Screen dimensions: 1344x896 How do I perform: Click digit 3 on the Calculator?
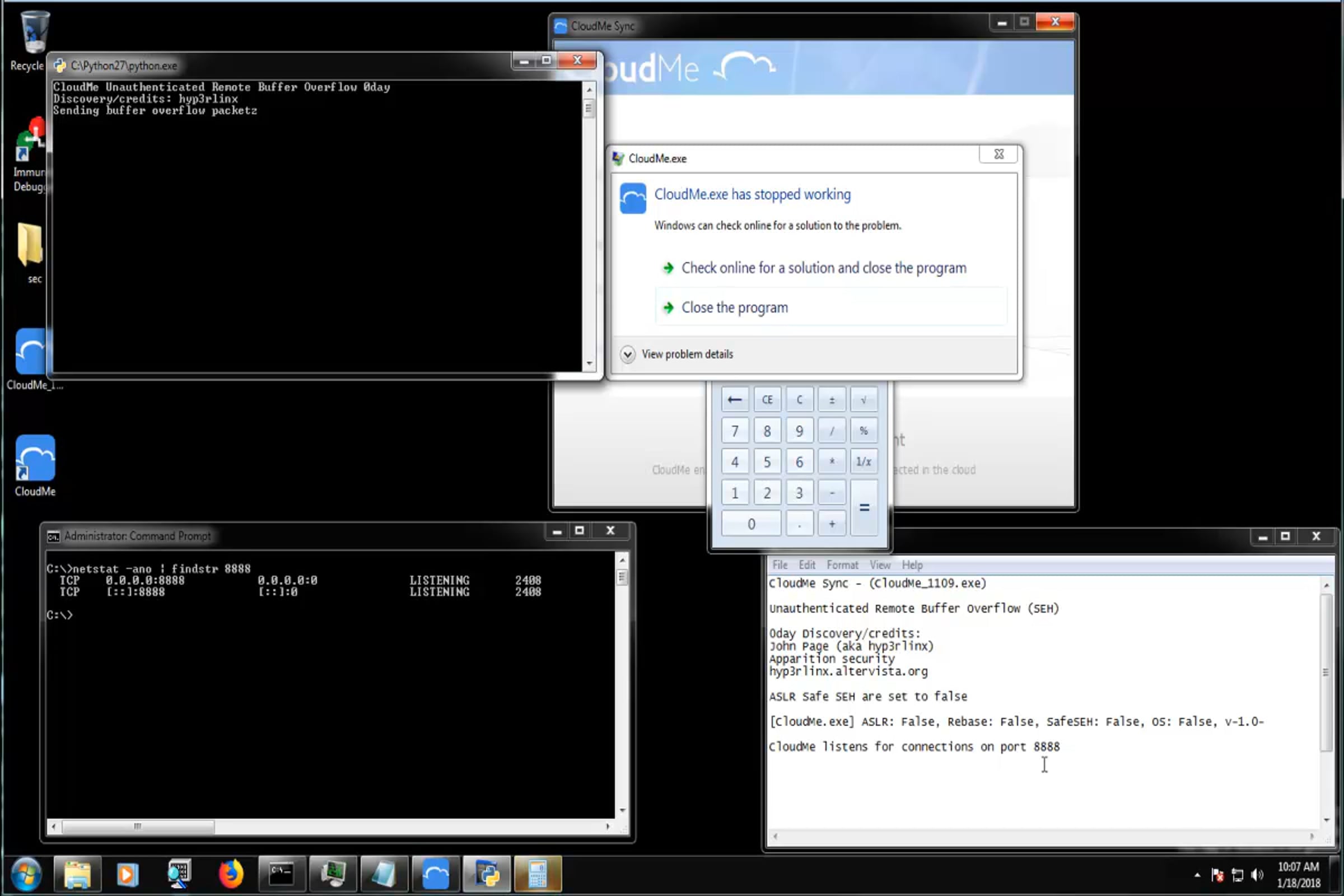pos(800,493)
